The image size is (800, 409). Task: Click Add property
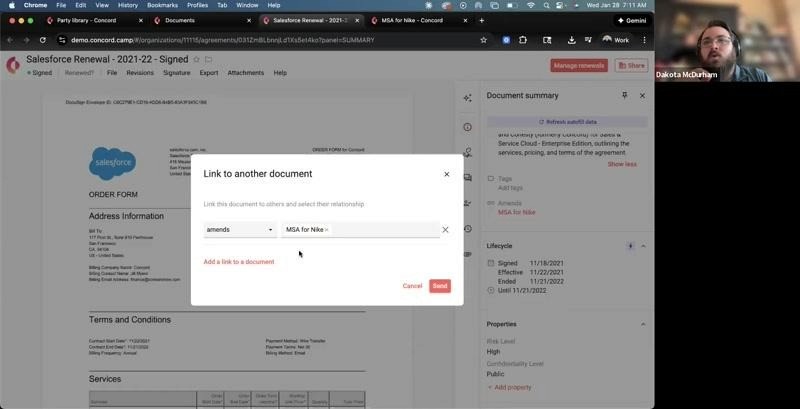[509, 388]
